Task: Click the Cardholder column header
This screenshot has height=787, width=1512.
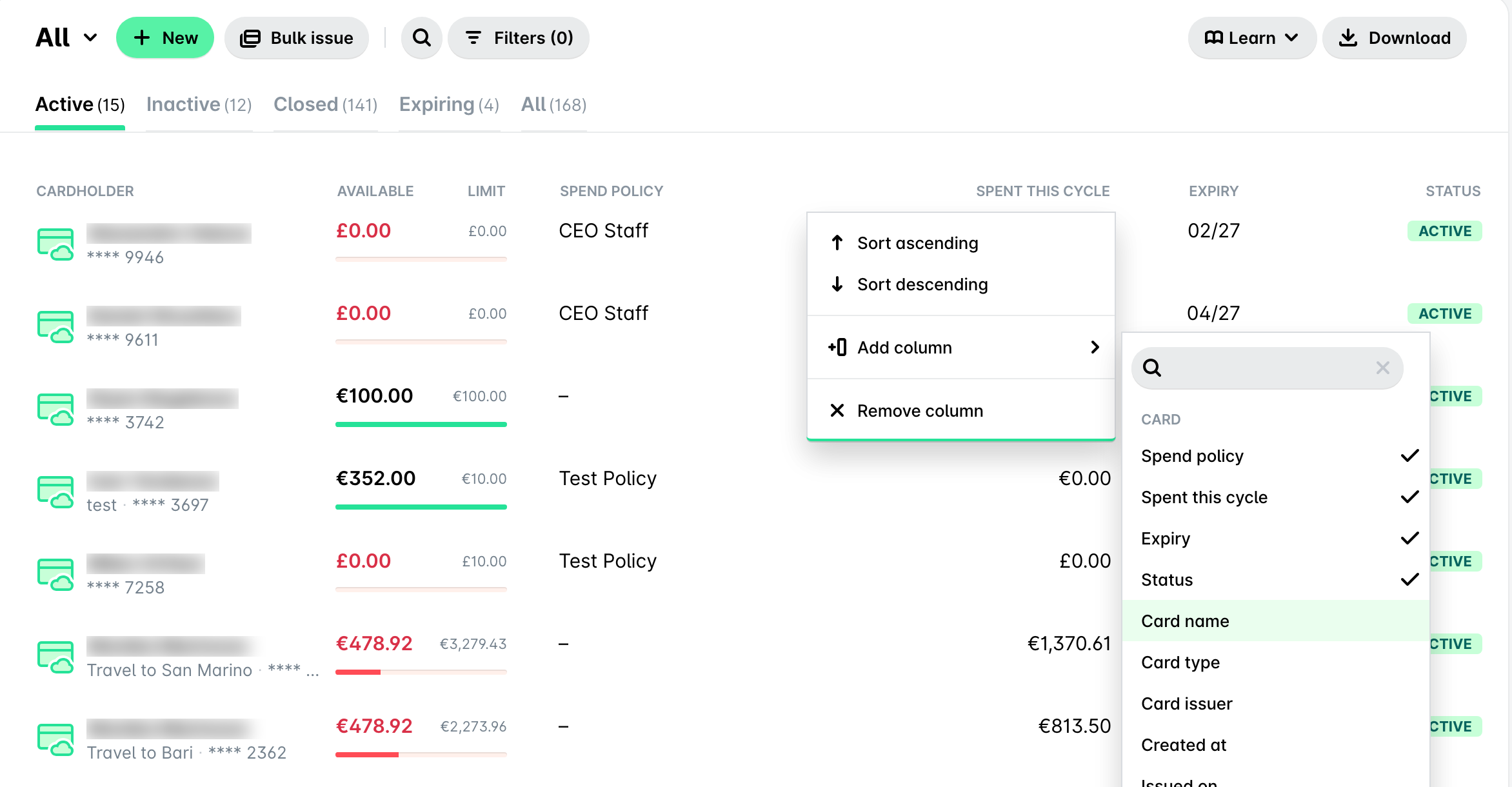Action: (x=85, y=191)
